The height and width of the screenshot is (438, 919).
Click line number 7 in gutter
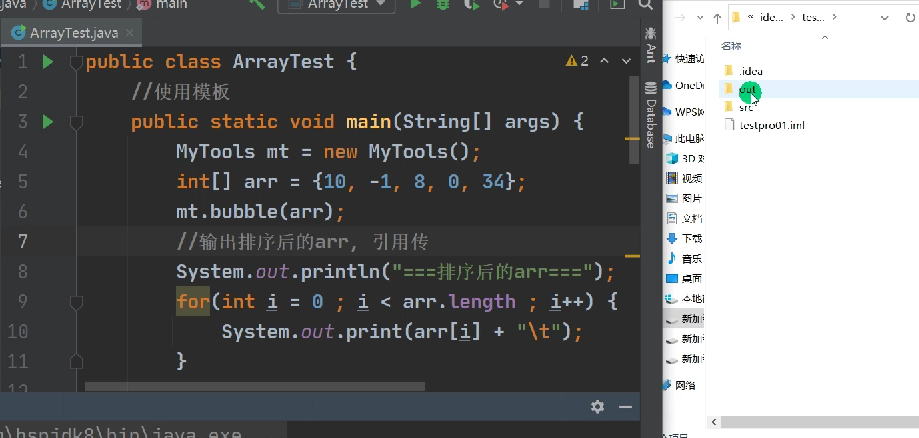coord(22,242)
